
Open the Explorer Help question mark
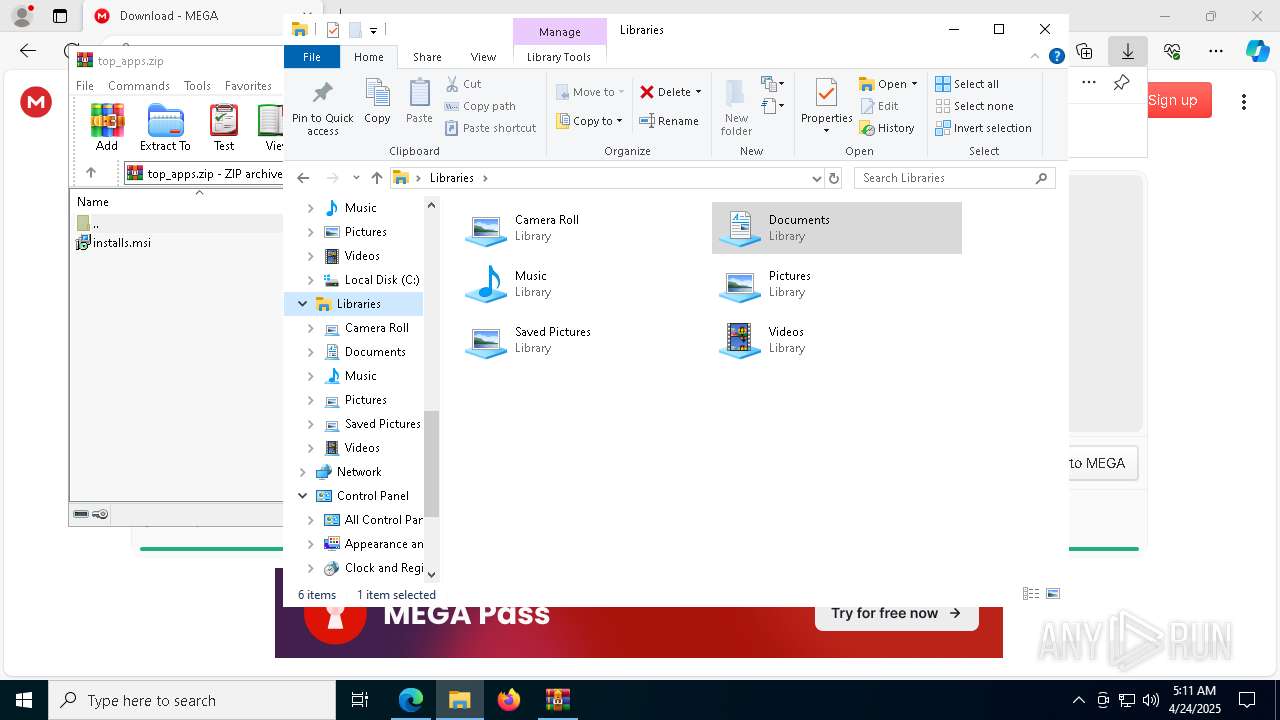(x=1056, y=57)
